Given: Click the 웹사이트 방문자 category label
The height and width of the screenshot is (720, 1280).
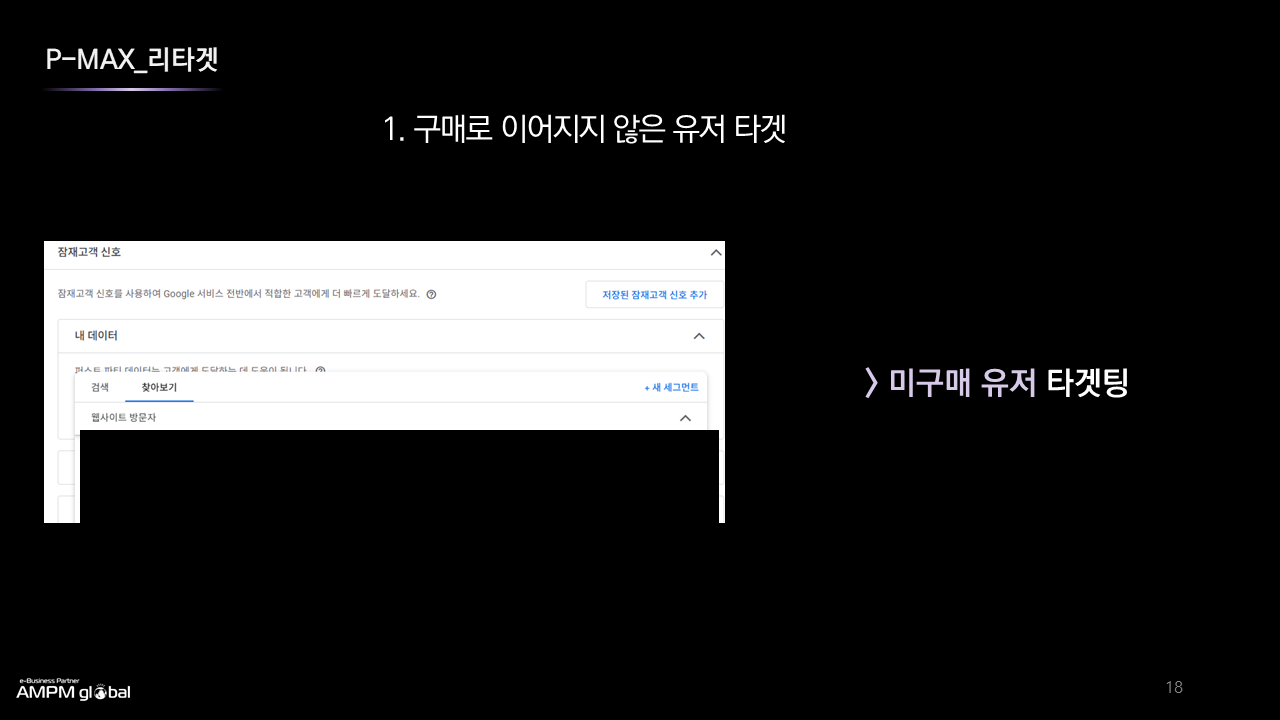Looking at the screenshot, I should coord(123,418).
